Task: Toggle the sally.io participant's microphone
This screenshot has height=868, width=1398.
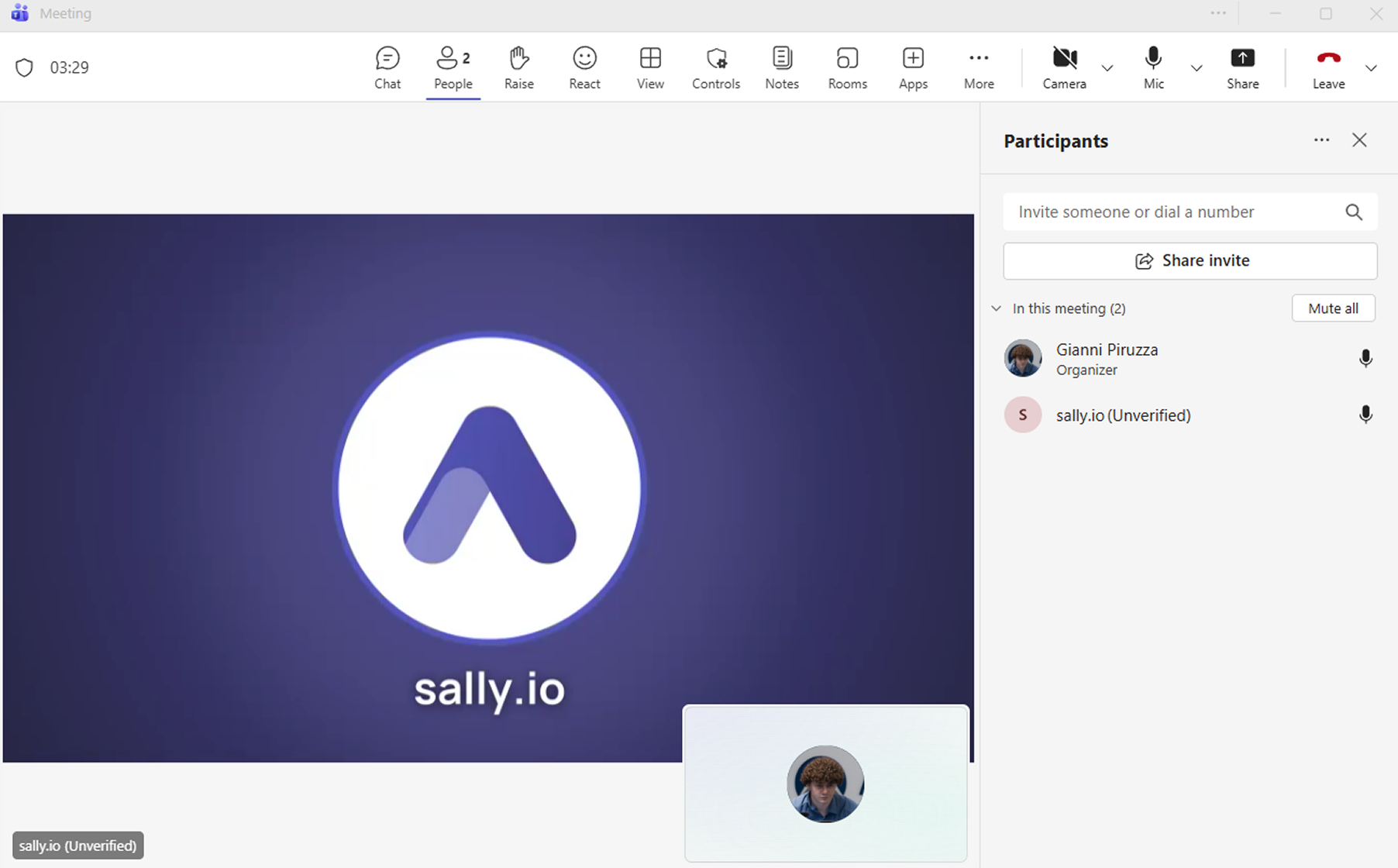Action: coord(1365,415)
